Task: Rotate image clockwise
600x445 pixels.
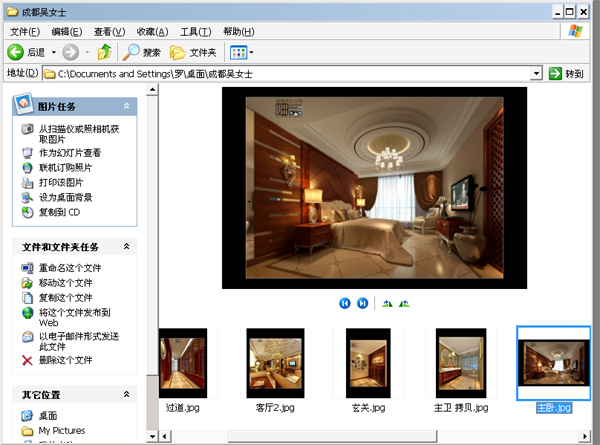Action: tap(387, 304)
